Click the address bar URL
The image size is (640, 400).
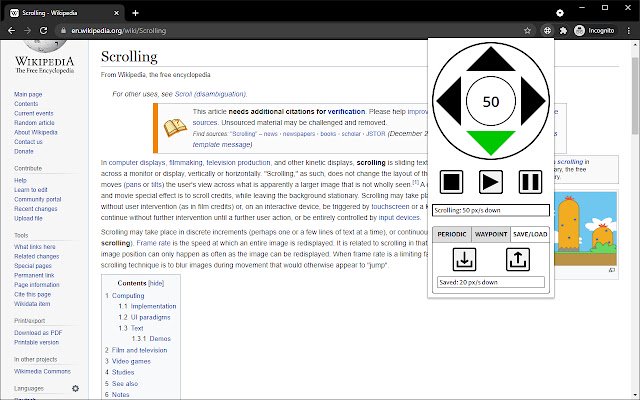pos(119,31)
